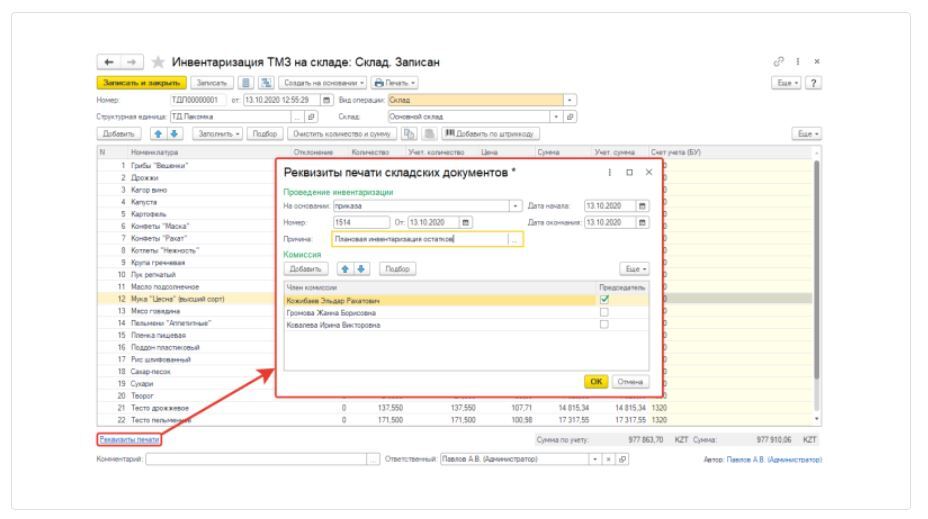Screen dimensions: 928x519
Task: Open calendar for Дата начала field
Action: tap(642, 206)
